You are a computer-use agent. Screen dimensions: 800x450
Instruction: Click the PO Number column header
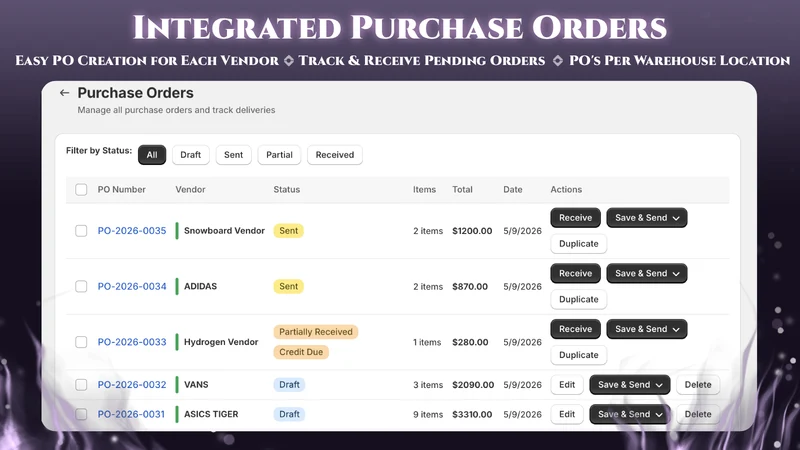pyautogui.click(x=121, y=190)
